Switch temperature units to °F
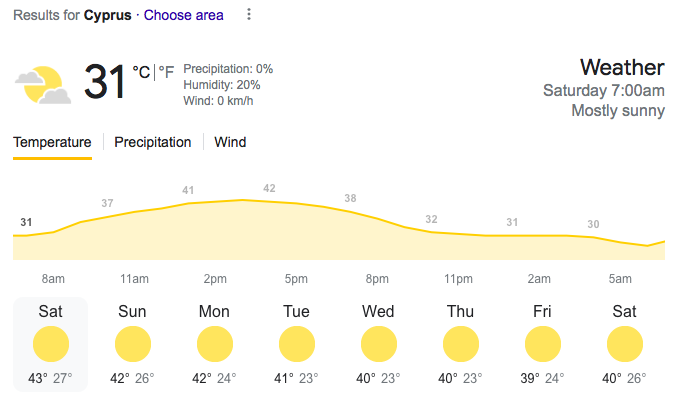The width and height of the screenshot is (679, 407). (166, 72)
